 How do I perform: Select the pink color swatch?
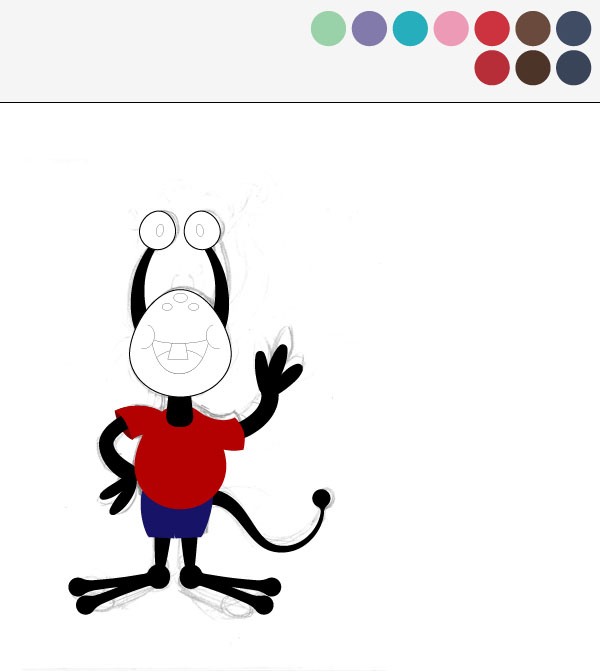pos(451,28)
